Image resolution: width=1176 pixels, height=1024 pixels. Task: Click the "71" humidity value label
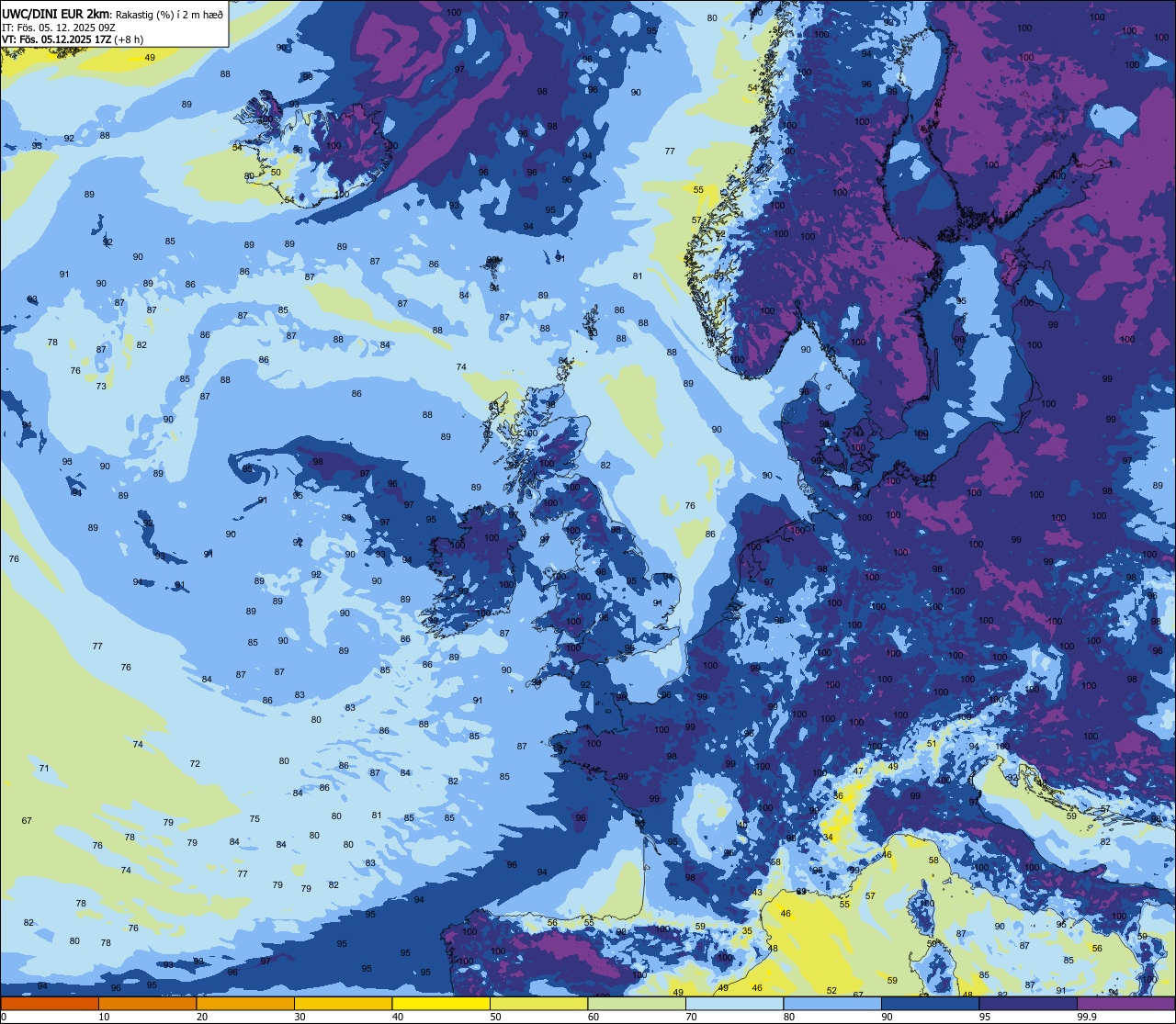coord(44,768)
